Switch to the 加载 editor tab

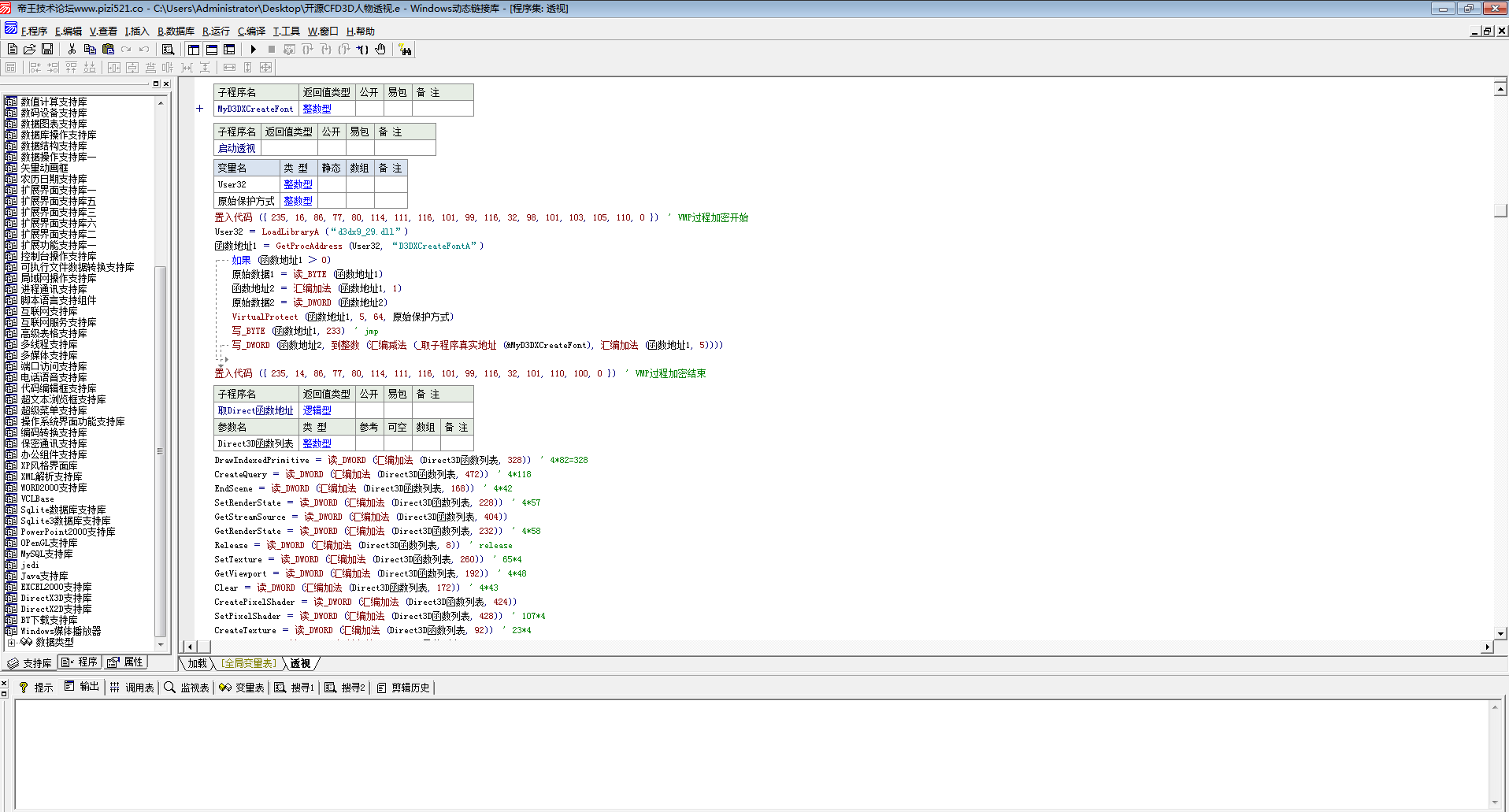(197, 663)
